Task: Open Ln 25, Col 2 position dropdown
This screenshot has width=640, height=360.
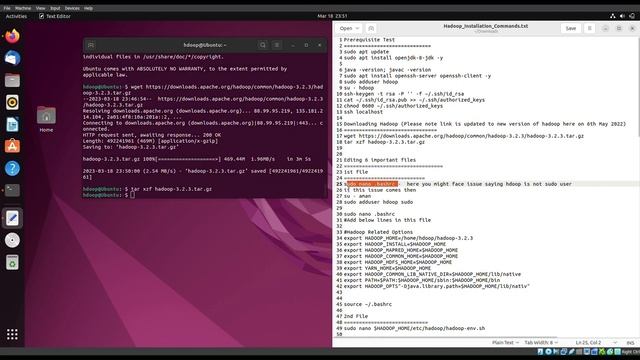Action: (x=596, y=342)
